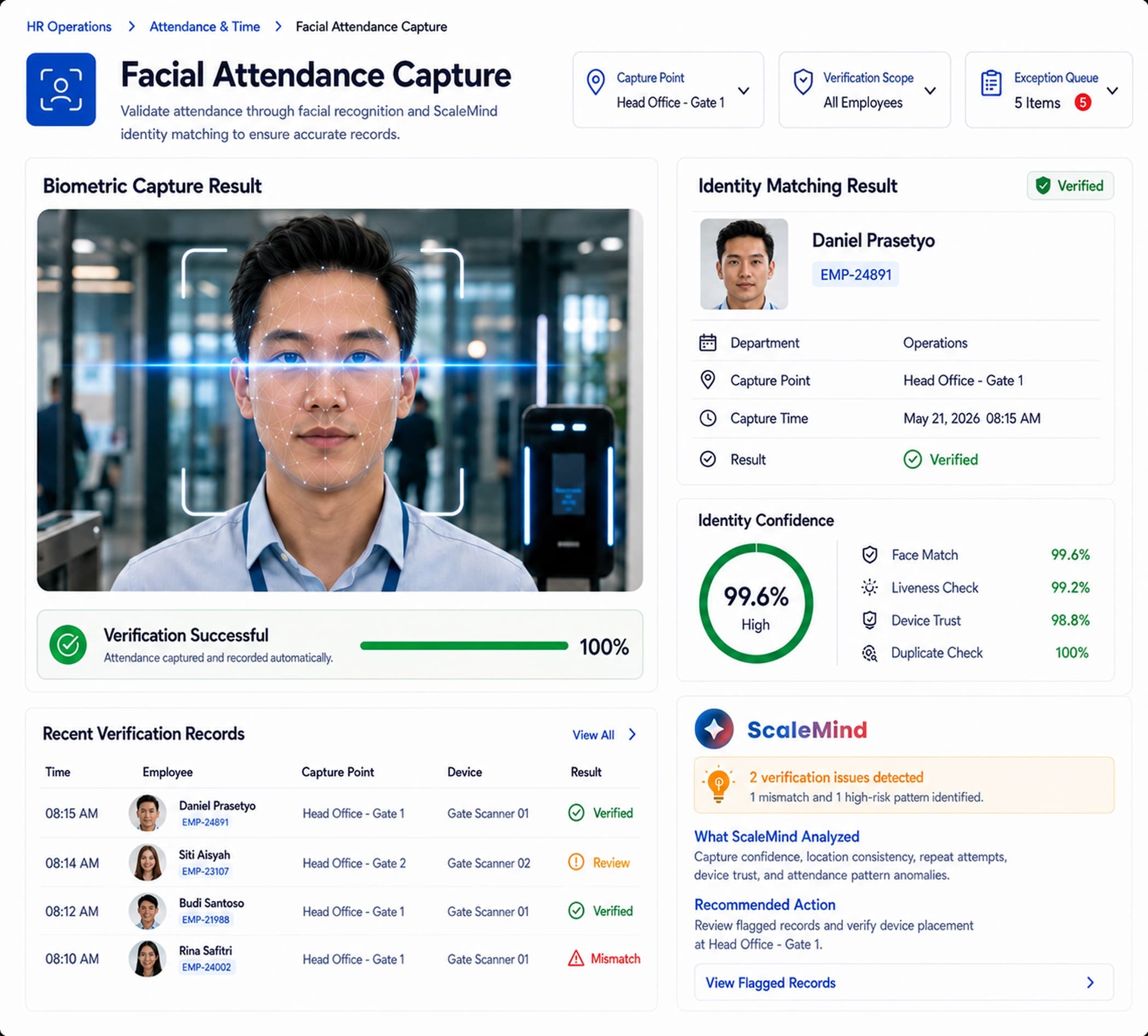This screenshot has height=1036, width=1148.
Task: Go to Attendance & Time breadcrumb
Action: pyautogui.click(x=205, y=27)
